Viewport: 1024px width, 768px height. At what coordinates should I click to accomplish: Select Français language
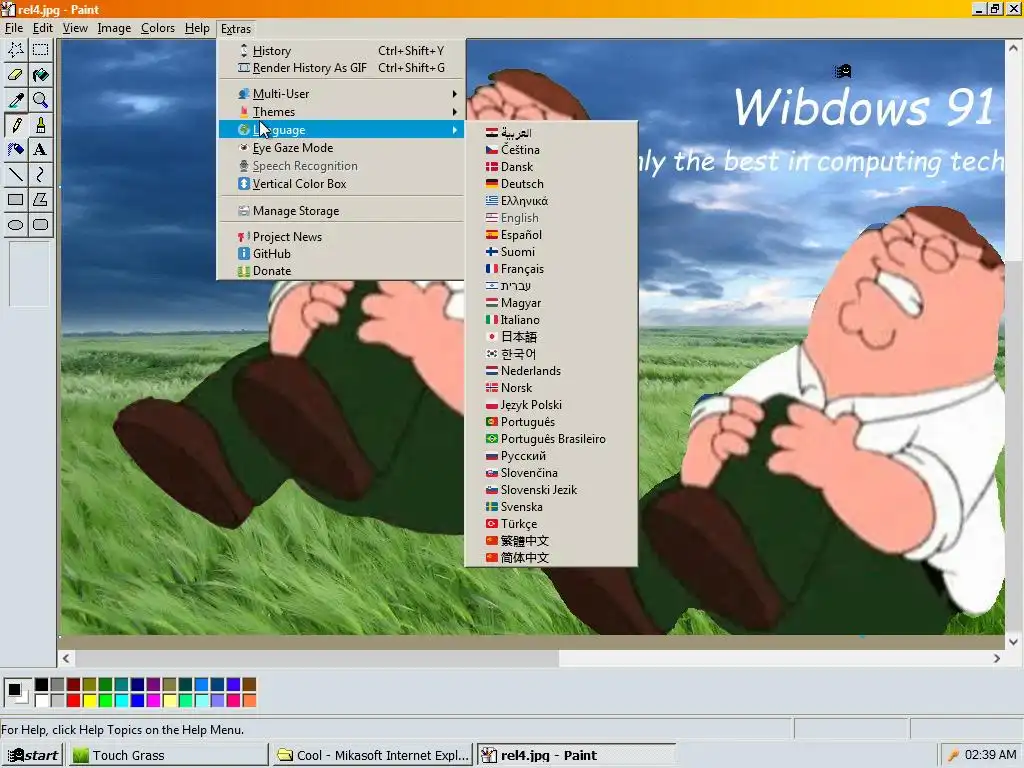pos(551,269)
